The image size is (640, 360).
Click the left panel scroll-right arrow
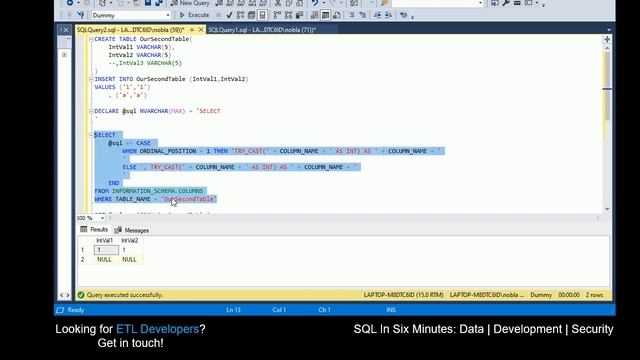click(x=68, y=295)
